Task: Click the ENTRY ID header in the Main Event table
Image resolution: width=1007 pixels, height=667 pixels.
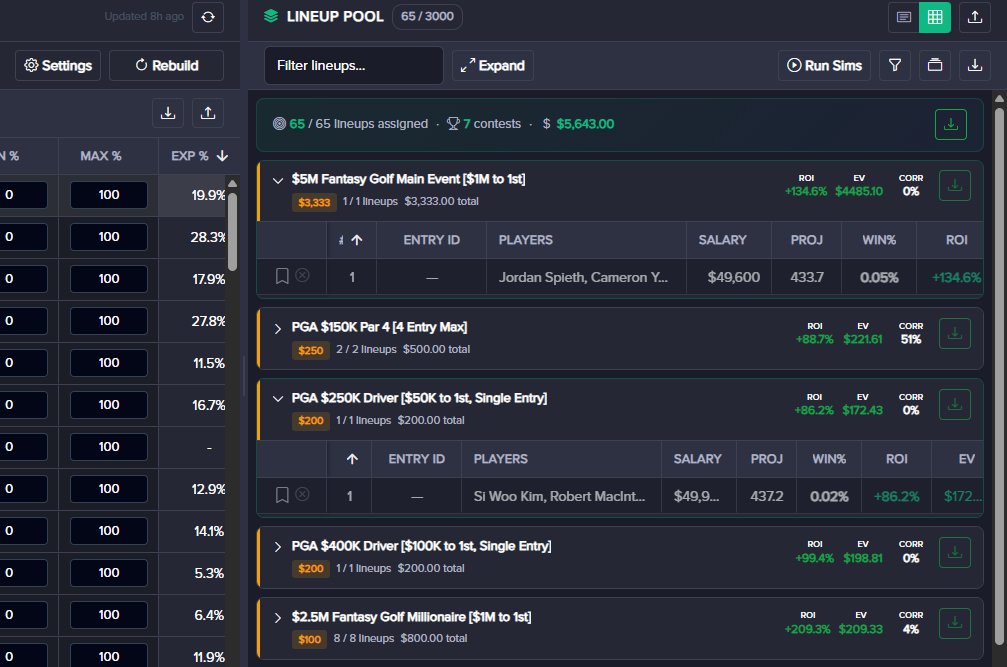Action: point(432,240)
